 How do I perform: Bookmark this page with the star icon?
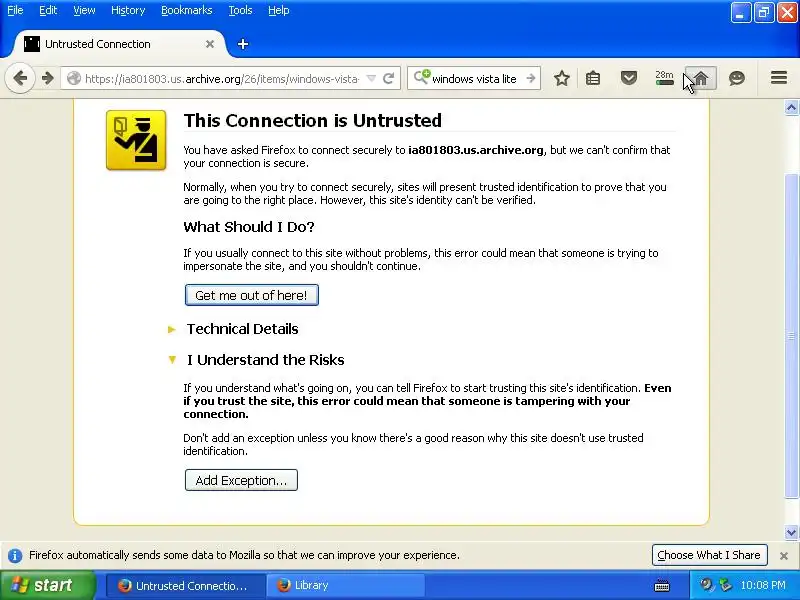click(x=561, y=78)
